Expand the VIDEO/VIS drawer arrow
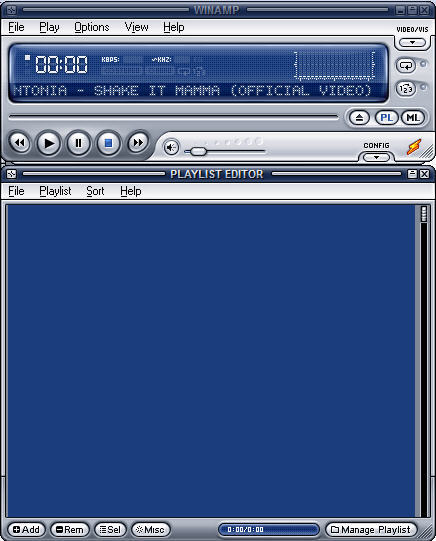This screenshot has width=436, height=541. (x=412, y=43)
